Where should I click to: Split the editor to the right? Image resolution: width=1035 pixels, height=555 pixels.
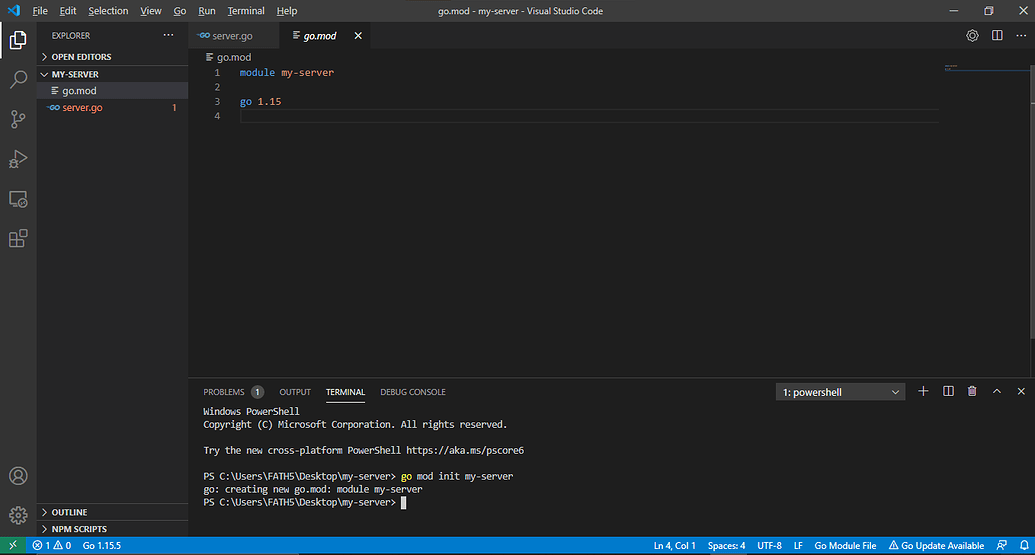tap(997, 36)
